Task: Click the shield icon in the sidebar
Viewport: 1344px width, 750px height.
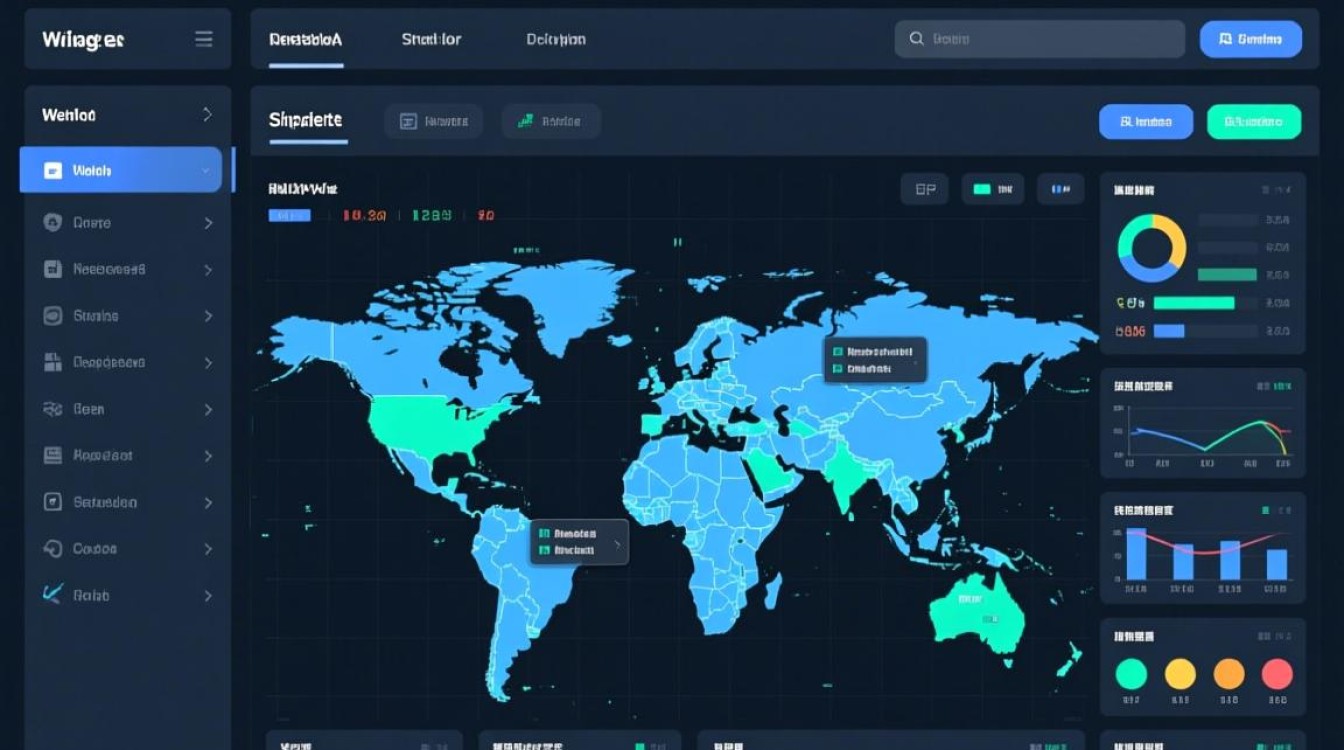Action: [x=53, y=223]
